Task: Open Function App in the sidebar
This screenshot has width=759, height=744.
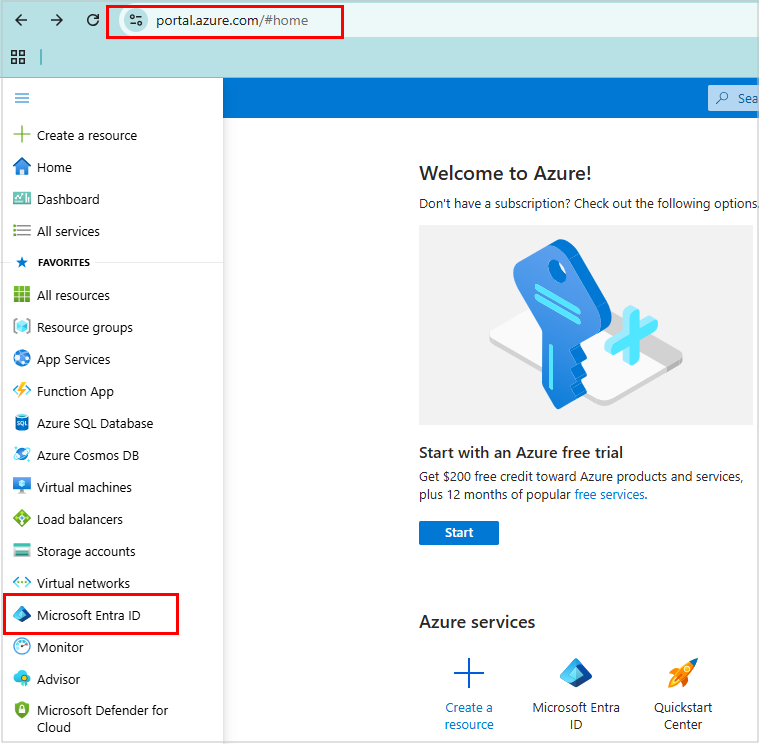Action: [x=76, y=392]
